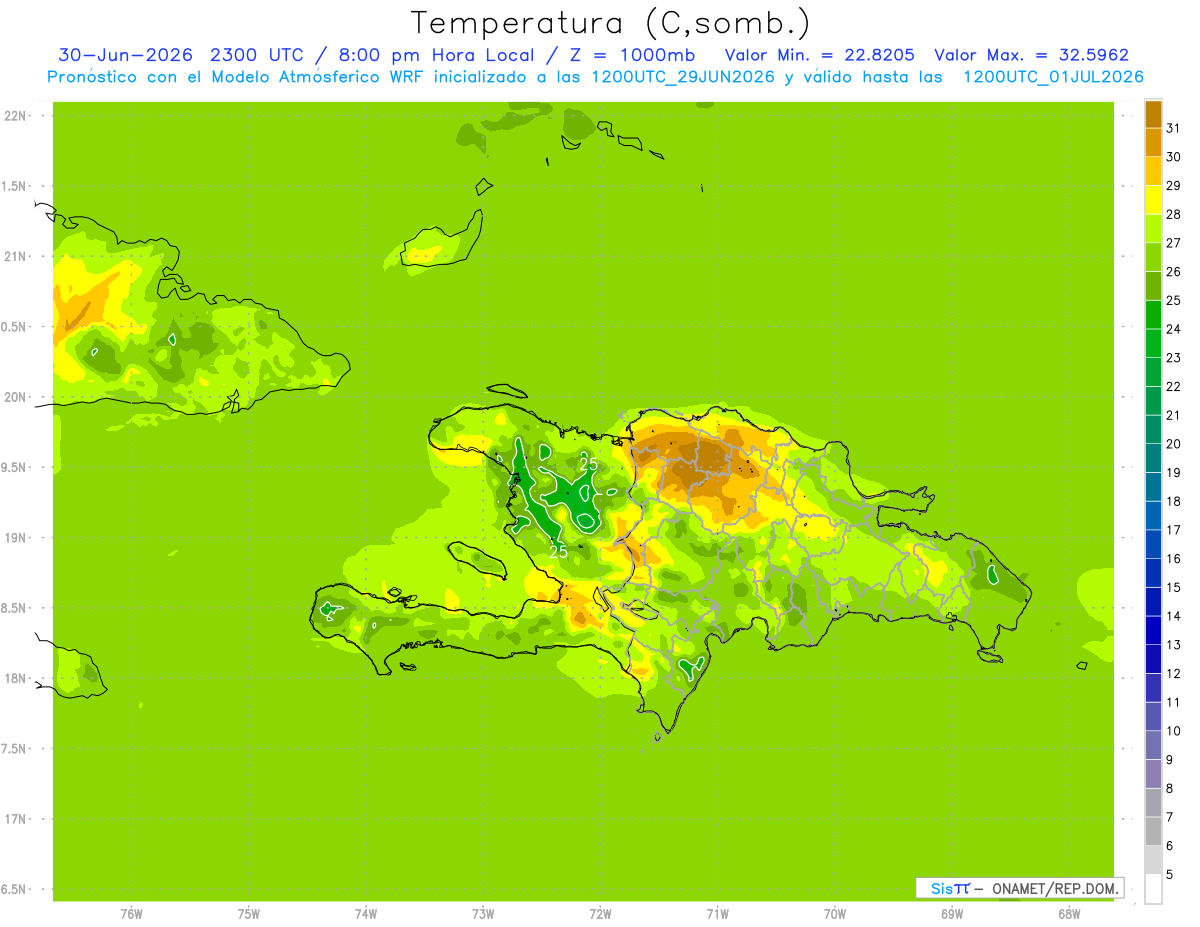
Task: Click the blue color band between 15 and 16
Action: tap(1153, 573)
